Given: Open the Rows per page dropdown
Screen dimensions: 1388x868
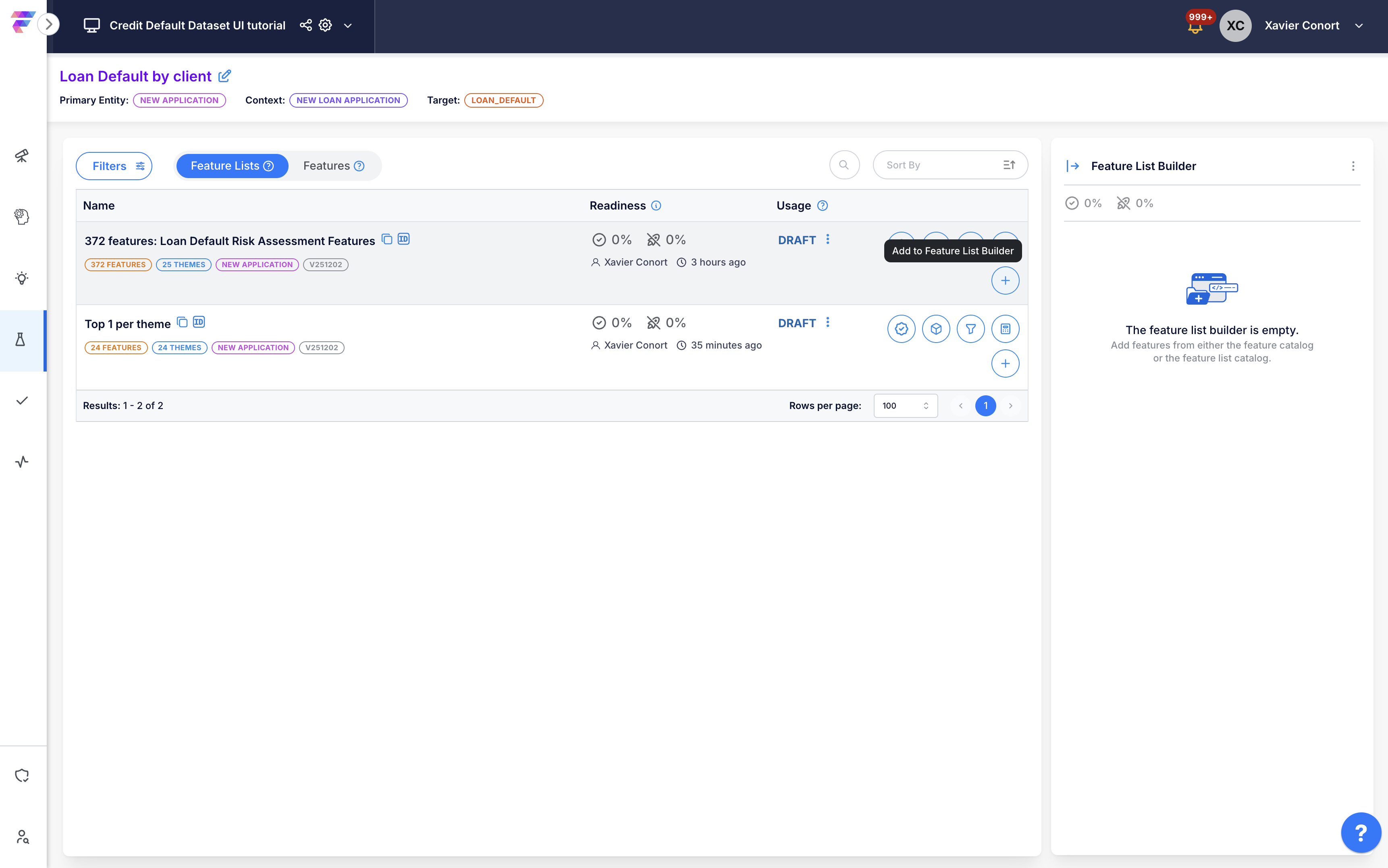Looking at the screenshot, I should [905, 406].
